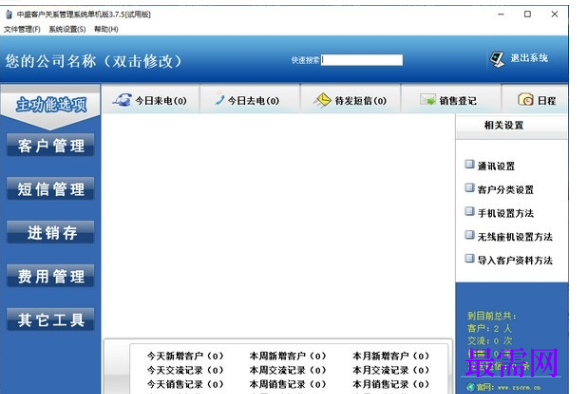The width and height of the screenshot is (577, 394).
Task: Open the 手机设置方法 link
Action: 506,213
